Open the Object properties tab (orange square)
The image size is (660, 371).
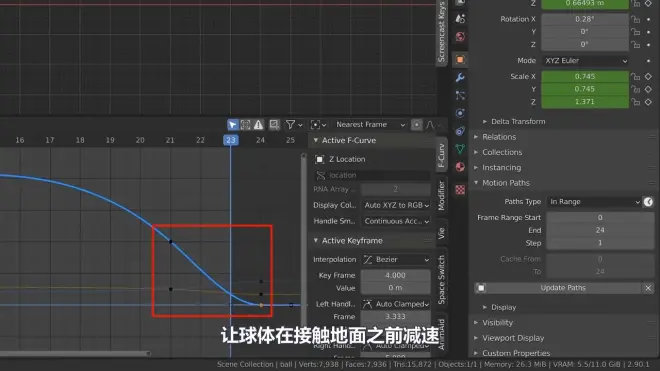(x=460, y=60)
